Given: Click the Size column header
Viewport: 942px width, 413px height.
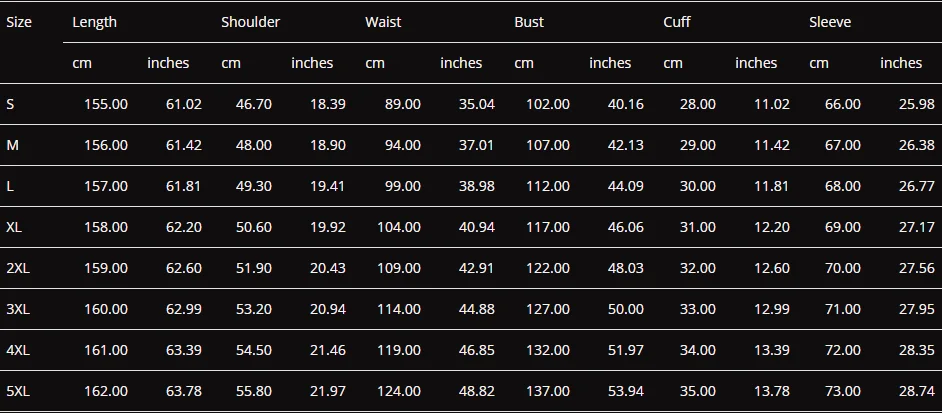Looking at the screenshot, I should pos(19,22).
